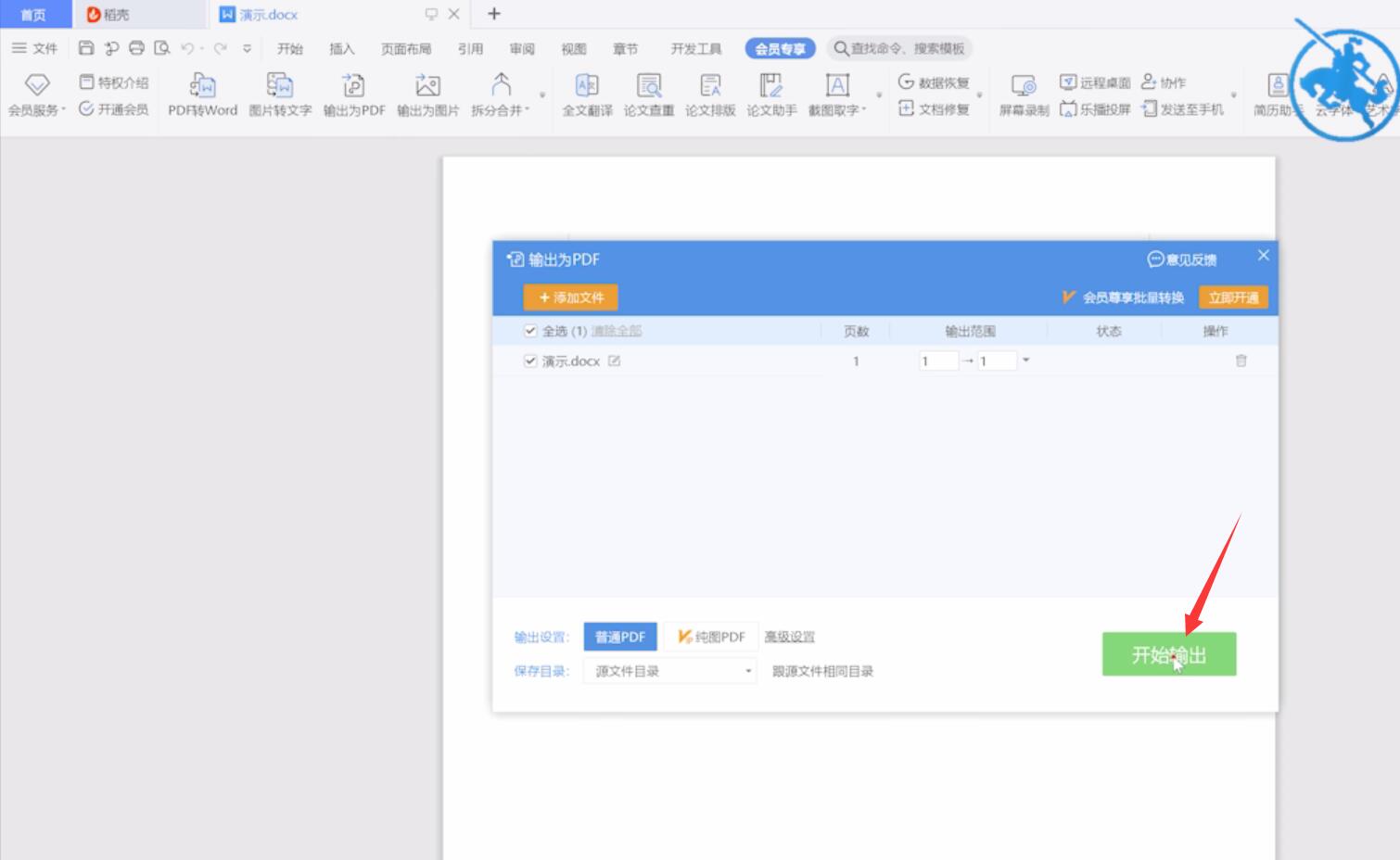Viewport: 1400px width, 860px height.
Task: Open the PDF转Word converter tool
Action: tap(202, 95)
